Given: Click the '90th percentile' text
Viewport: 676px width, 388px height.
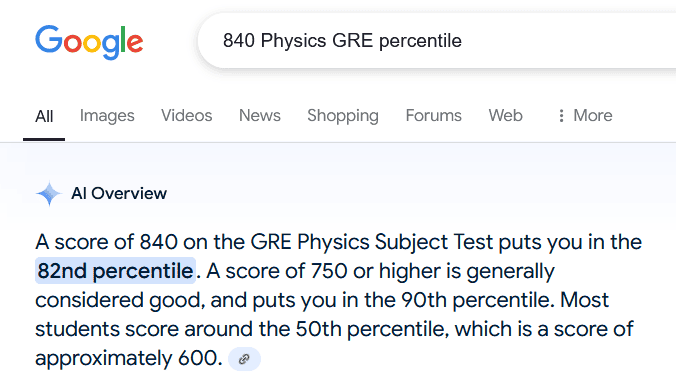Looking at the screenshot, I should tap(478, 300).
